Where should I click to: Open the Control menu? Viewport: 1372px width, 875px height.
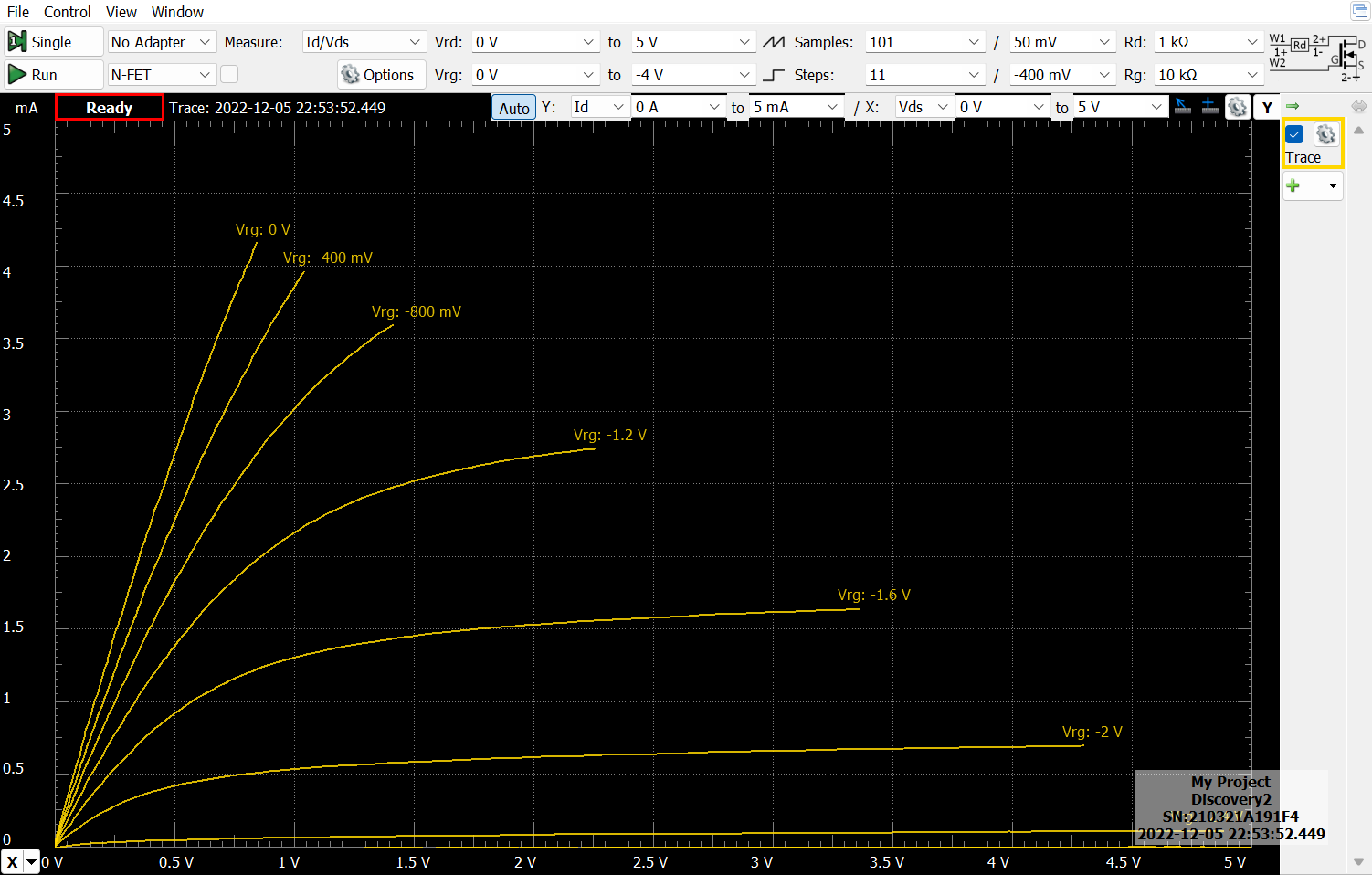68,12
